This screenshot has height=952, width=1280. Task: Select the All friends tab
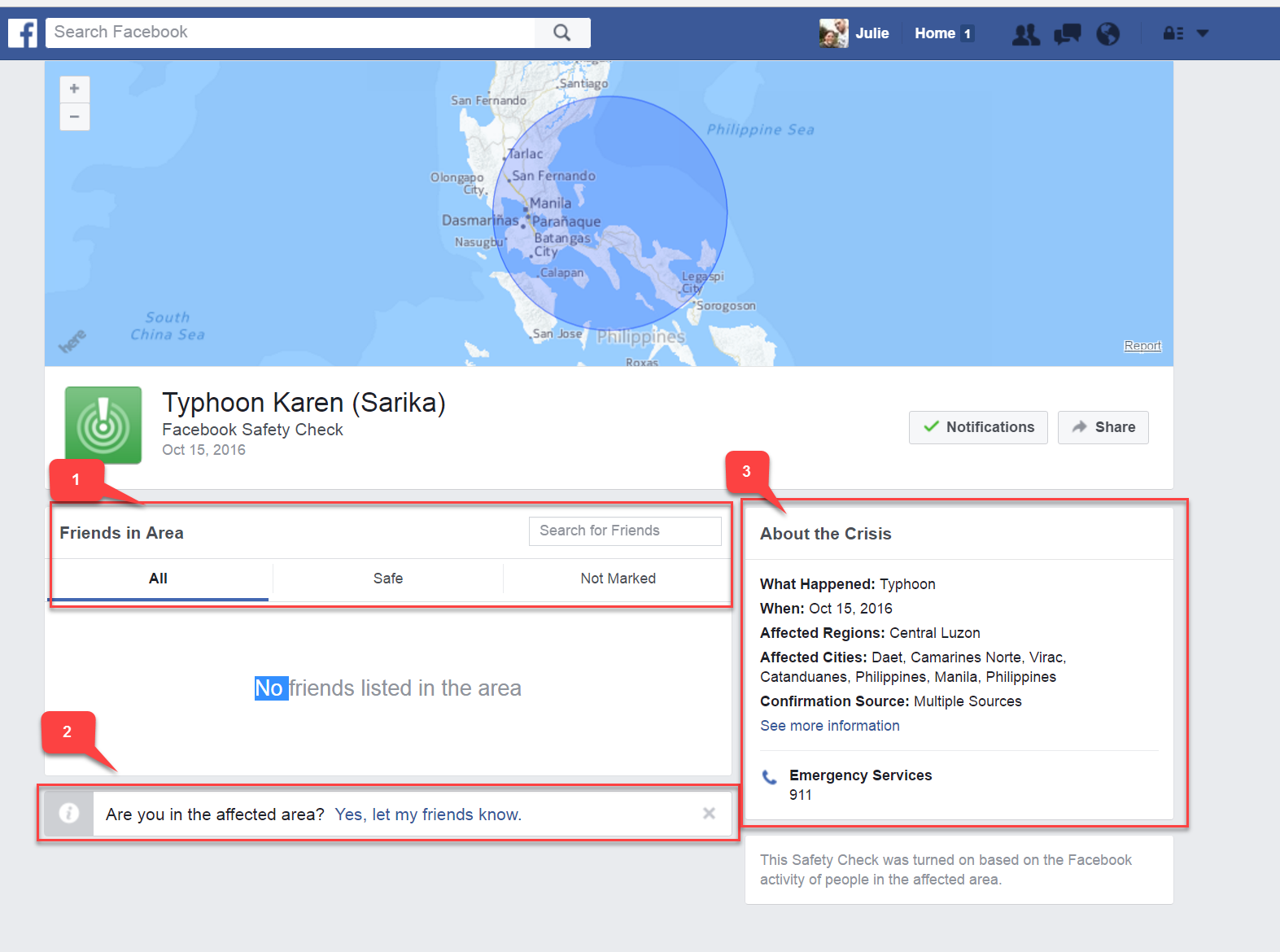(x=158, y=579)
